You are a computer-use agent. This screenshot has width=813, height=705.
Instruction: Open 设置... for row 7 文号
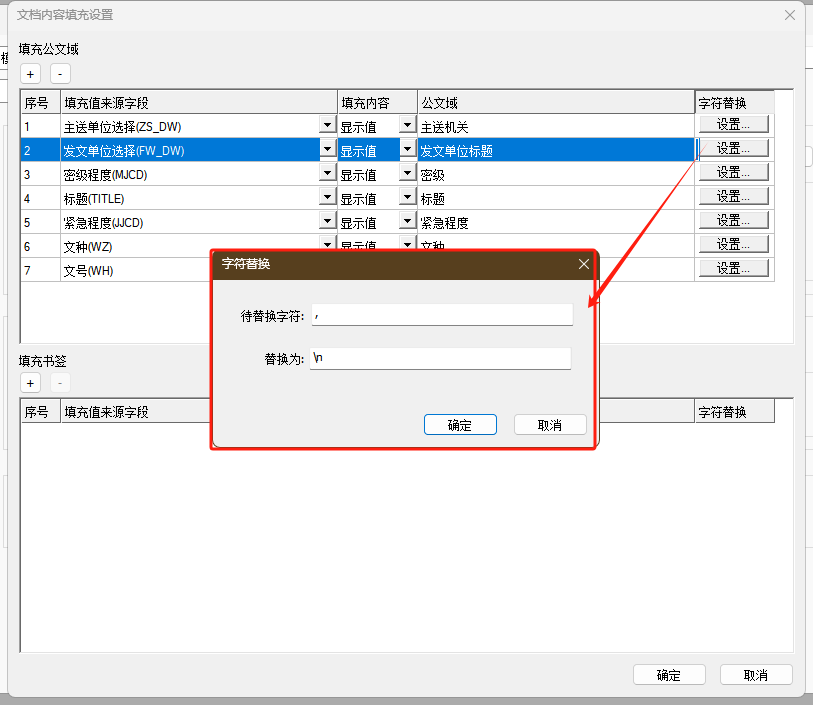[x=734, y=268]
